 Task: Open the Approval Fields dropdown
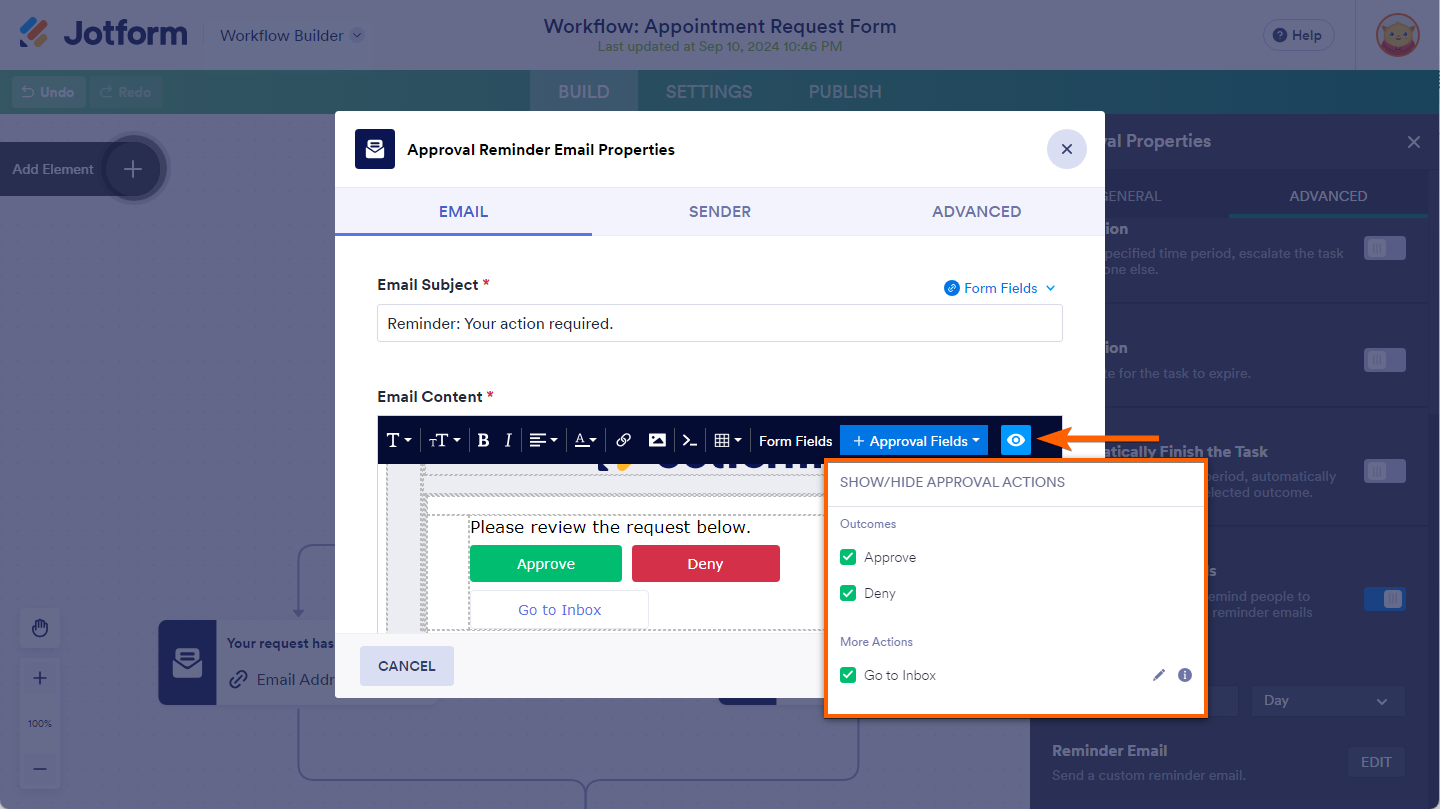click(914, 440)
